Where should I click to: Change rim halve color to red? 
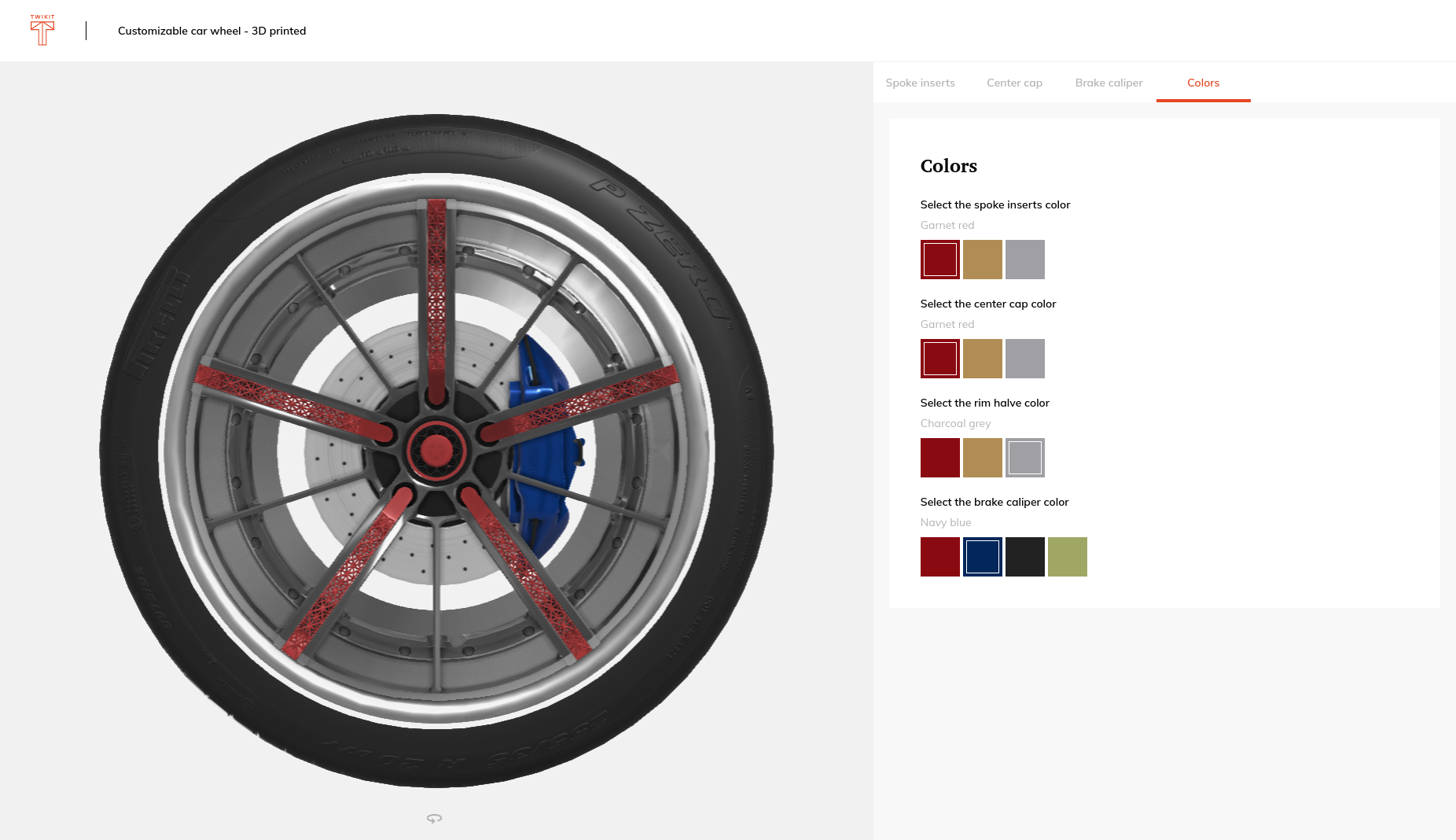(x=939, y=458)
